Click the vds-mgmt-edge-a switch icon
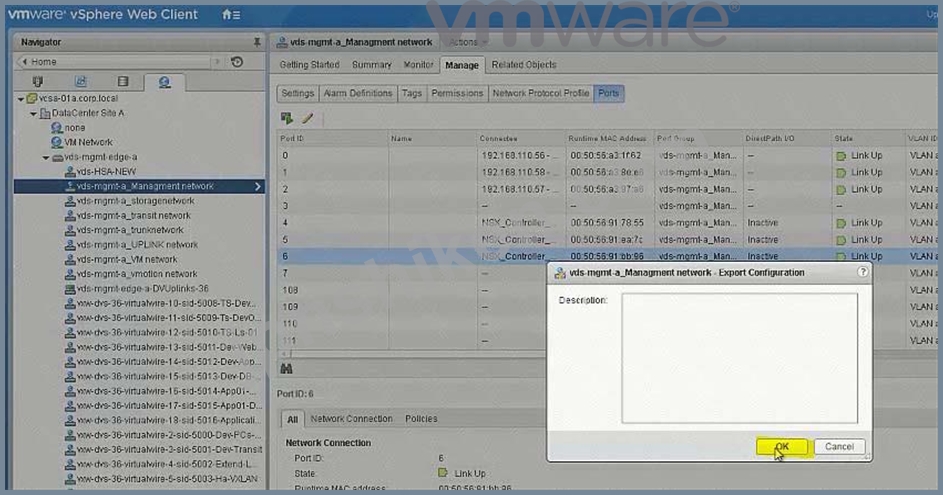Viewport: 943px width, 495px height. pos(57,158)
